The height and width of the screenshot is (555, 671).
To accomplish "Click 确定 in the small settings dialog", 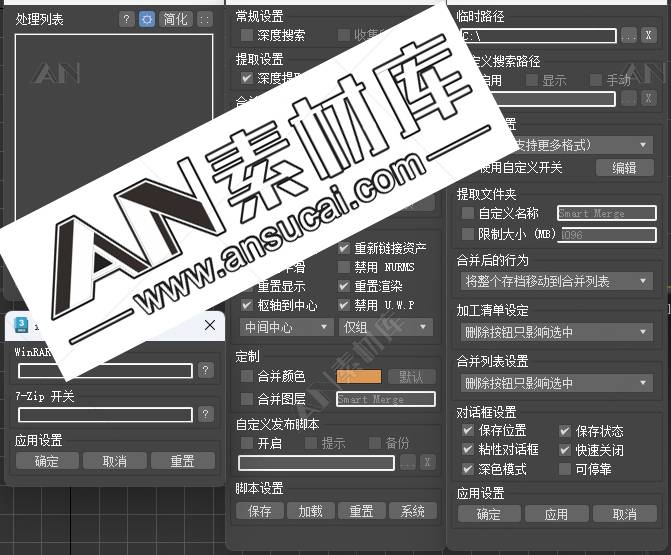I will [x=47, y=461].
